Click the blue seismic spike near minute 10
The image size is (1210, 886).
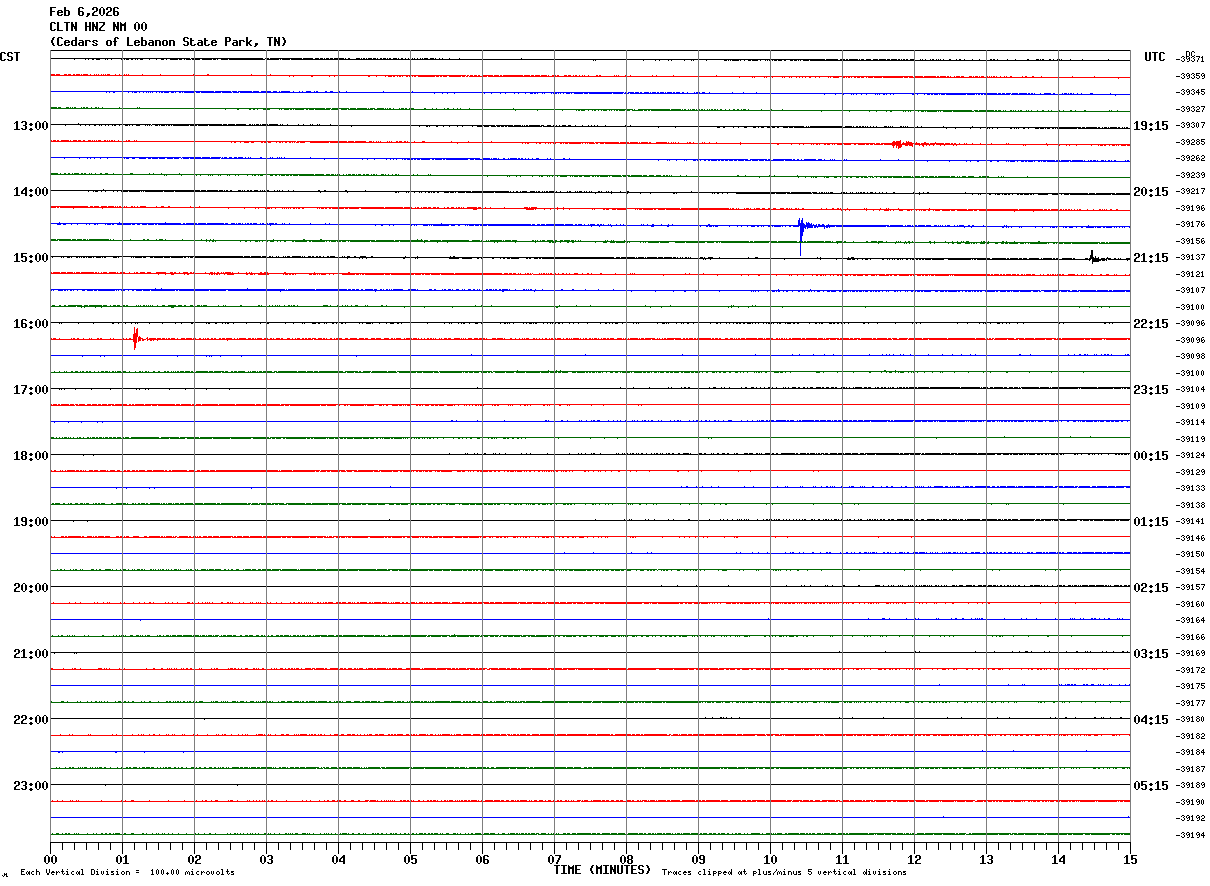[x=801, y=236]
